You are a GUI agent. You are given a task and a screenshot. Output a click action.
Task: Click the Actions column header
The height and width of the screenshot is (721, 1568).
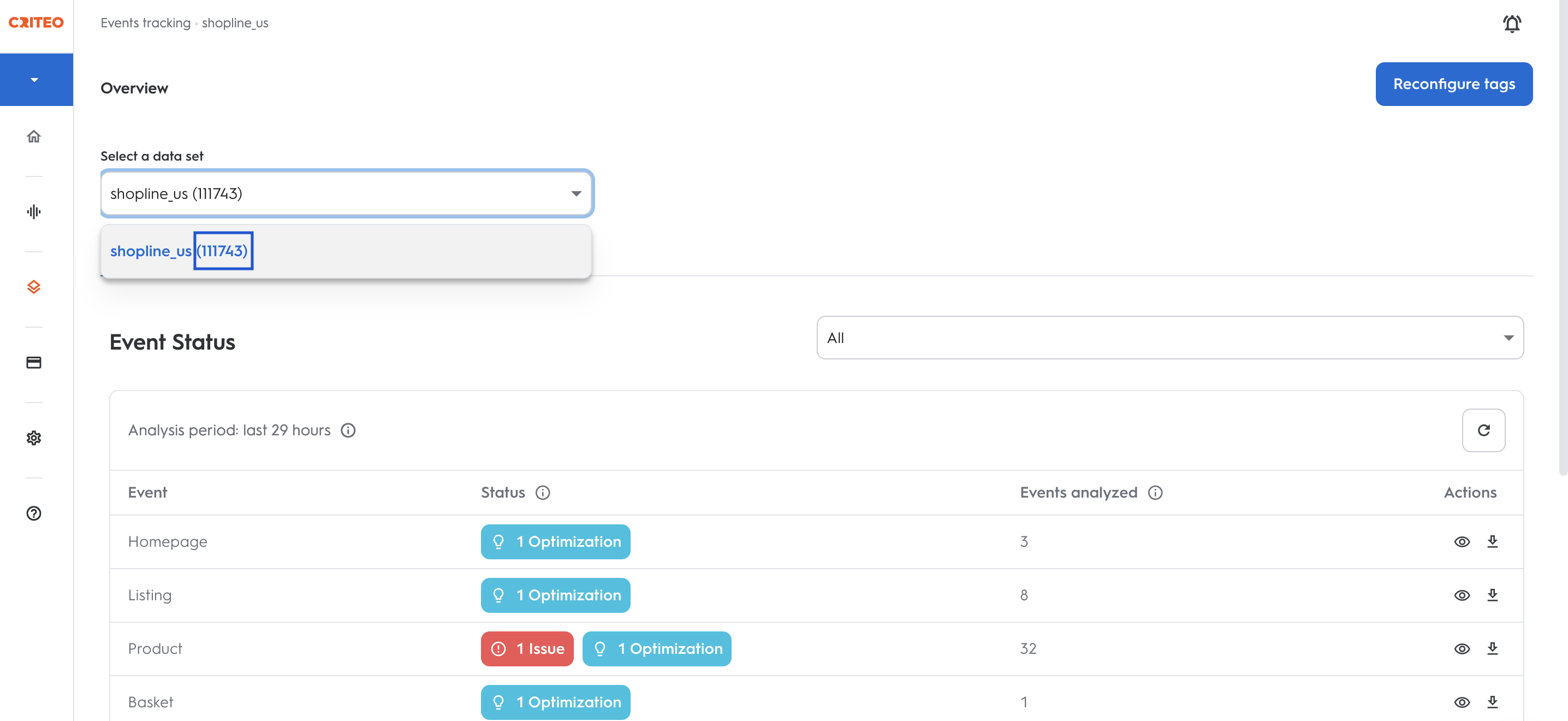(1470, 493)
